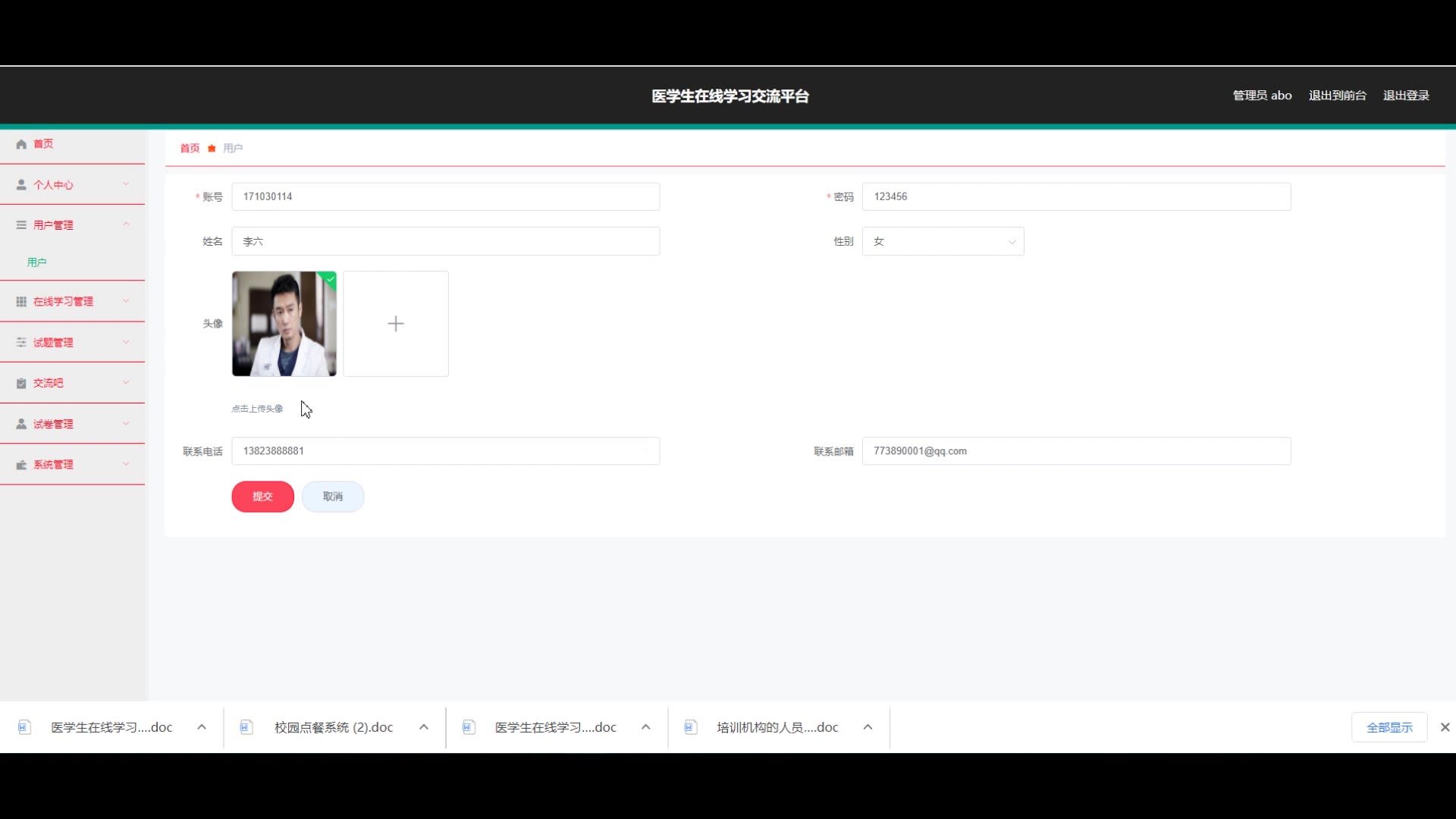The height and width of the screenshot is (819, 1456).
Task: Click the icon beside 系统管理
Action: point(21,465)
